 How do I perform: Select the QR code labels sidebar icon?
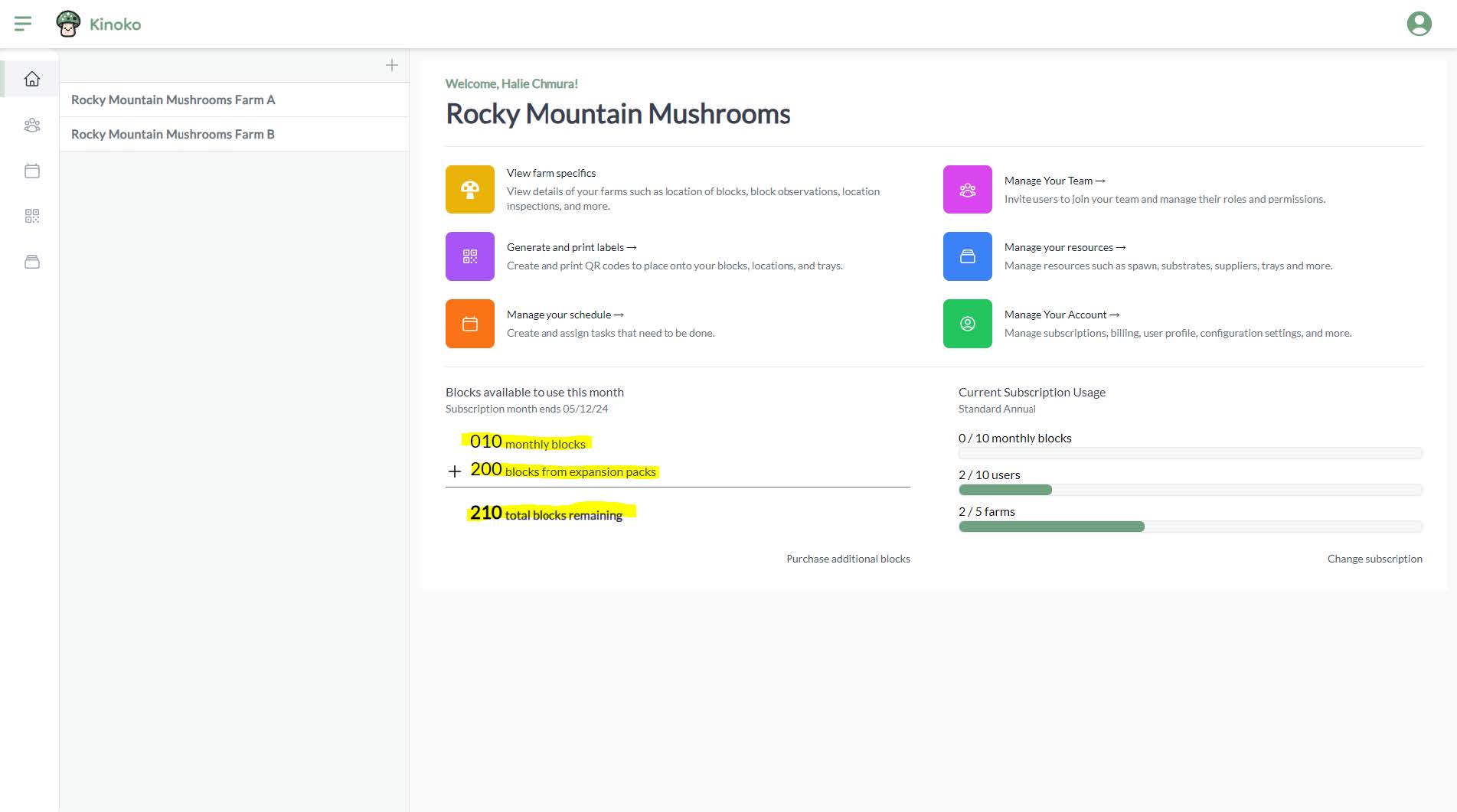click(31, 217)
